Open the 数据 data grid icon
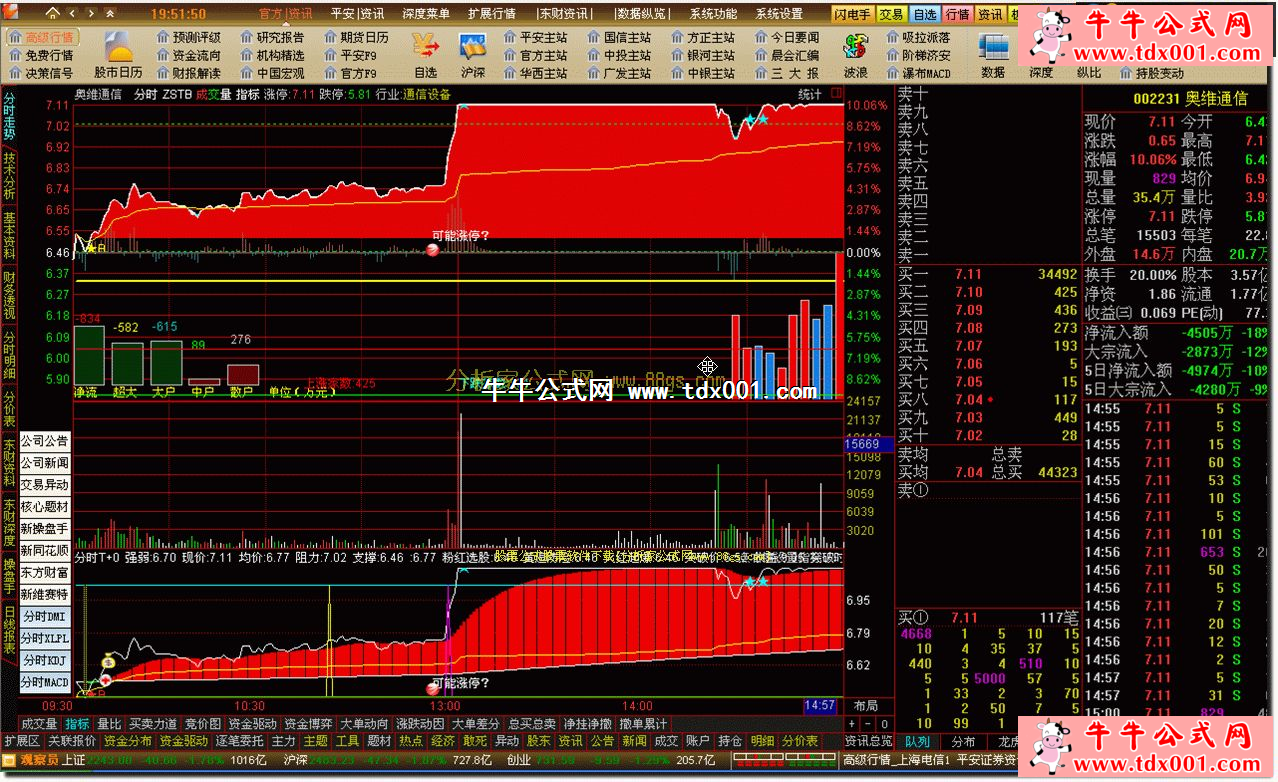Screen dimensions: 1278x782 coord(993,54)
